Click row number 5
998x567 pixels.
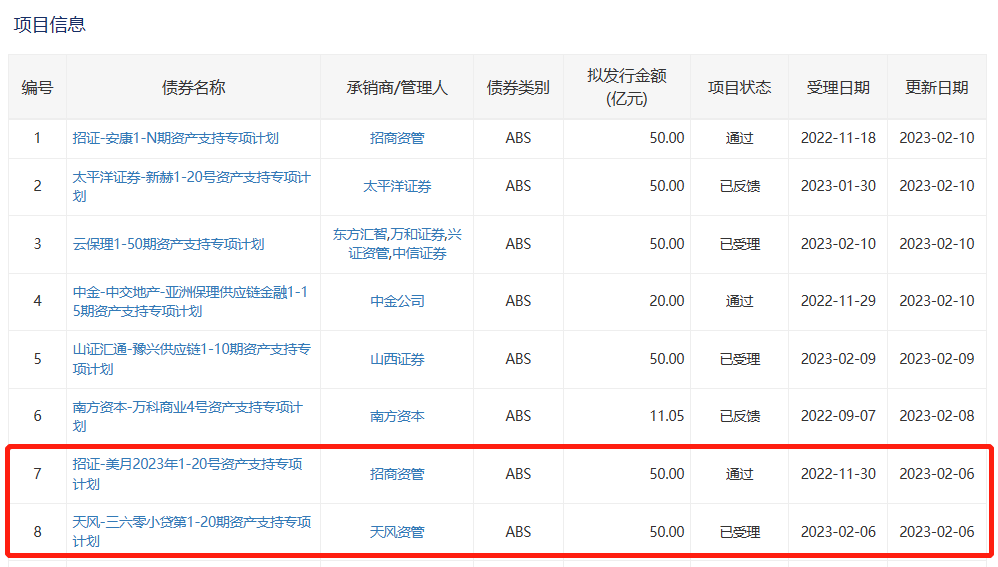38,359
